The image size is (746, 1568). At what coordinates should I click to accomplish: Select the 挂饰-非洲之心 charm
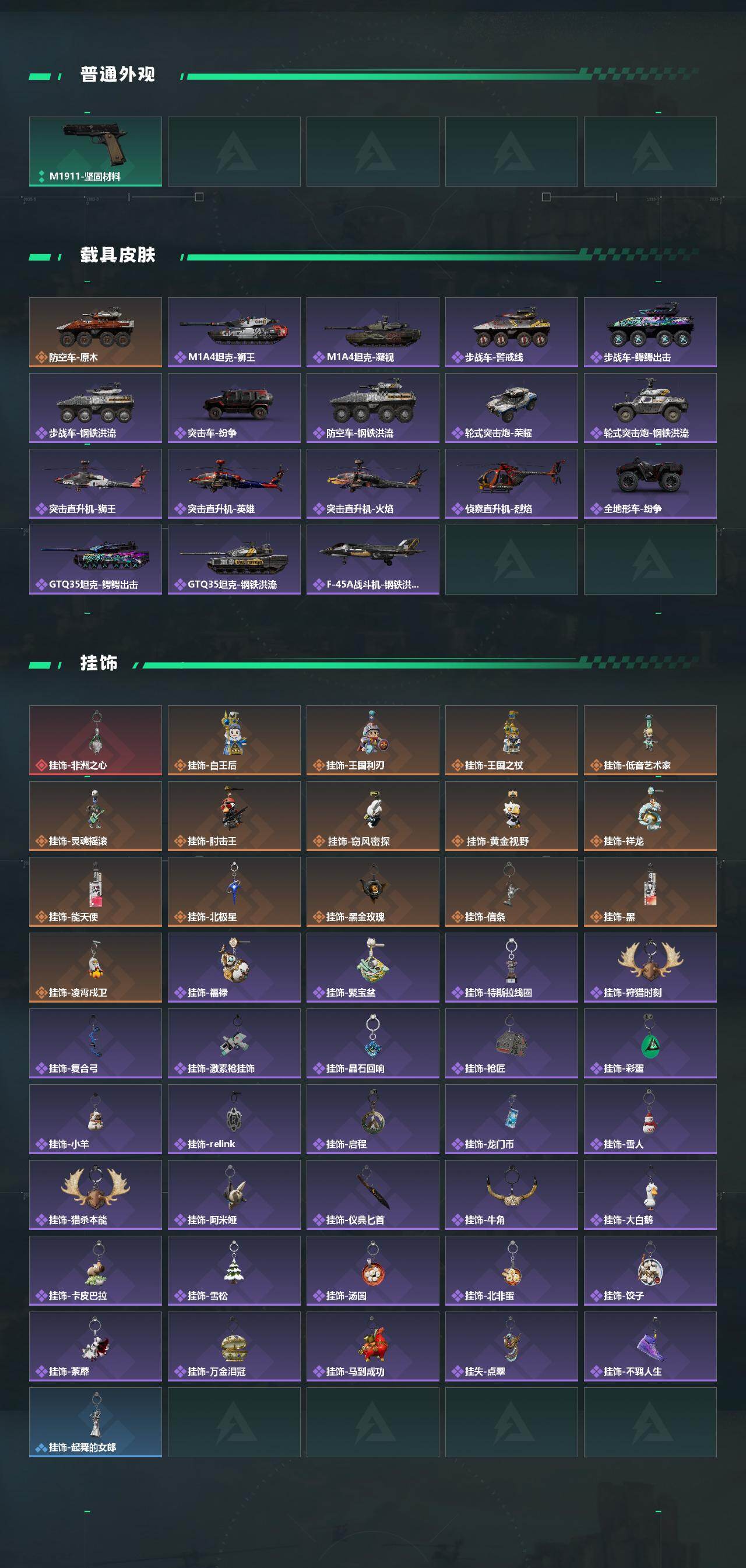pyautogui.click(x=96, y=740)
